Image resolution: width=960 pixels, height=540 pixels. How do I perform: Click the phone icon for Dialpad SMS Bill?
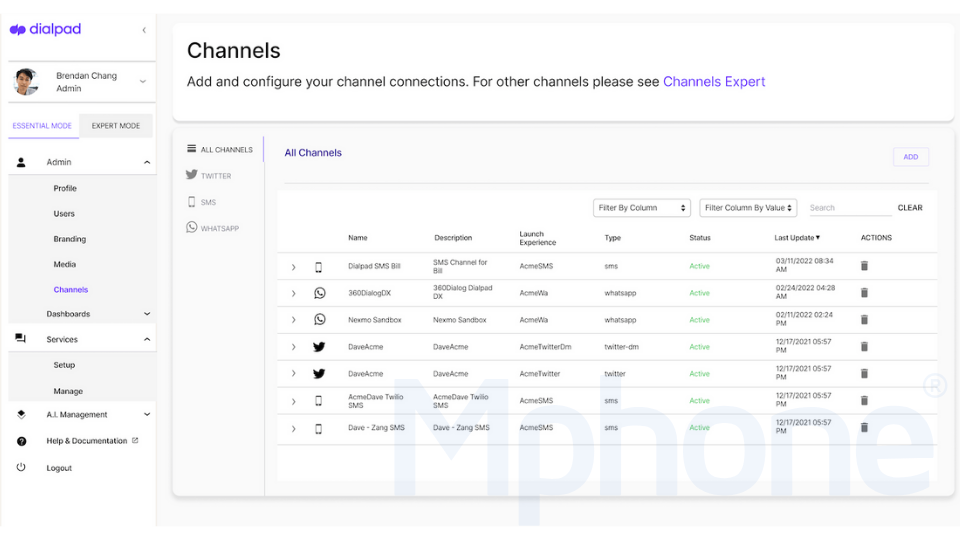[318, 267]
